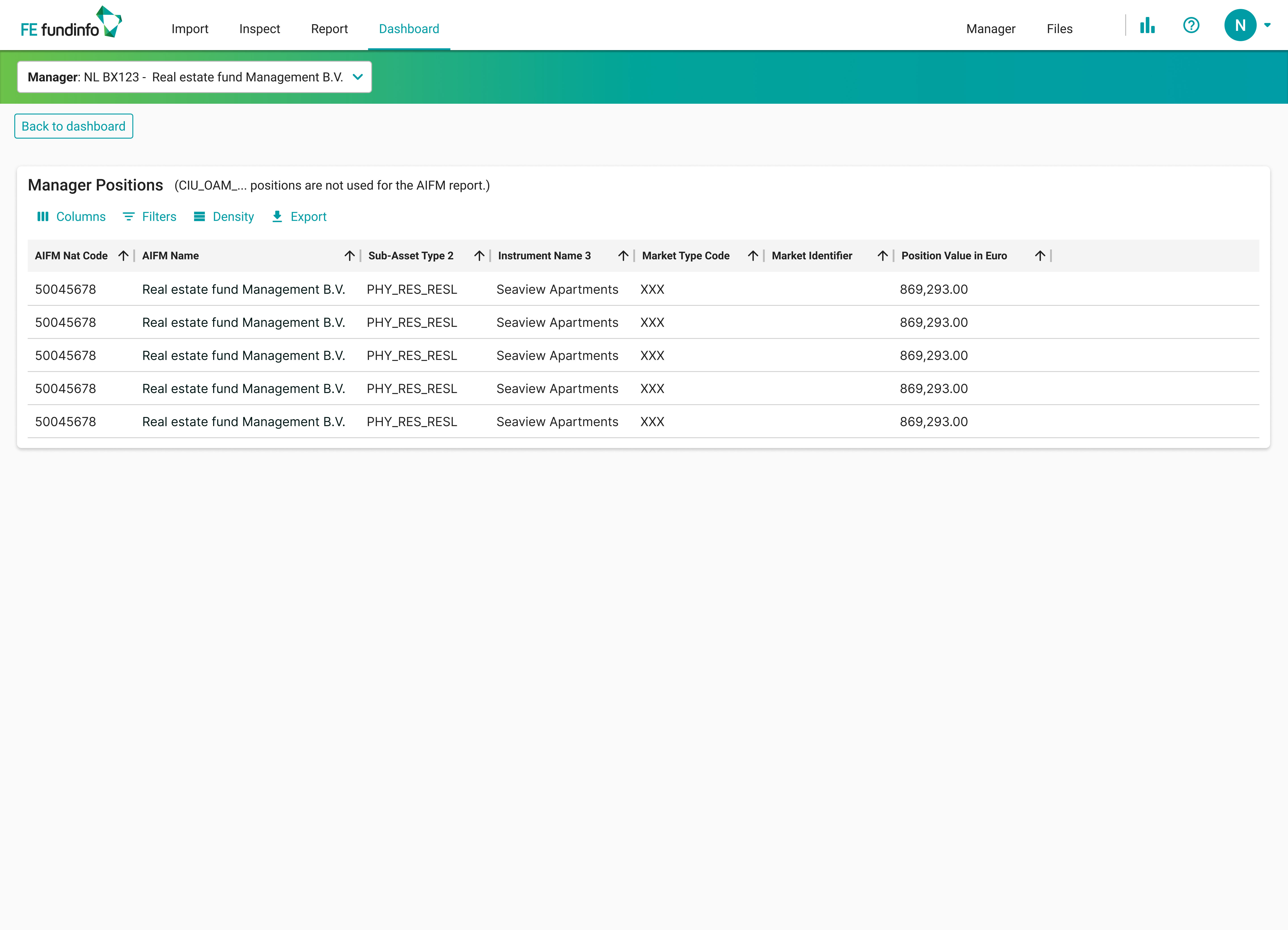Click Back to dashboard button
1288x930 pixels.
coord(74,126)
